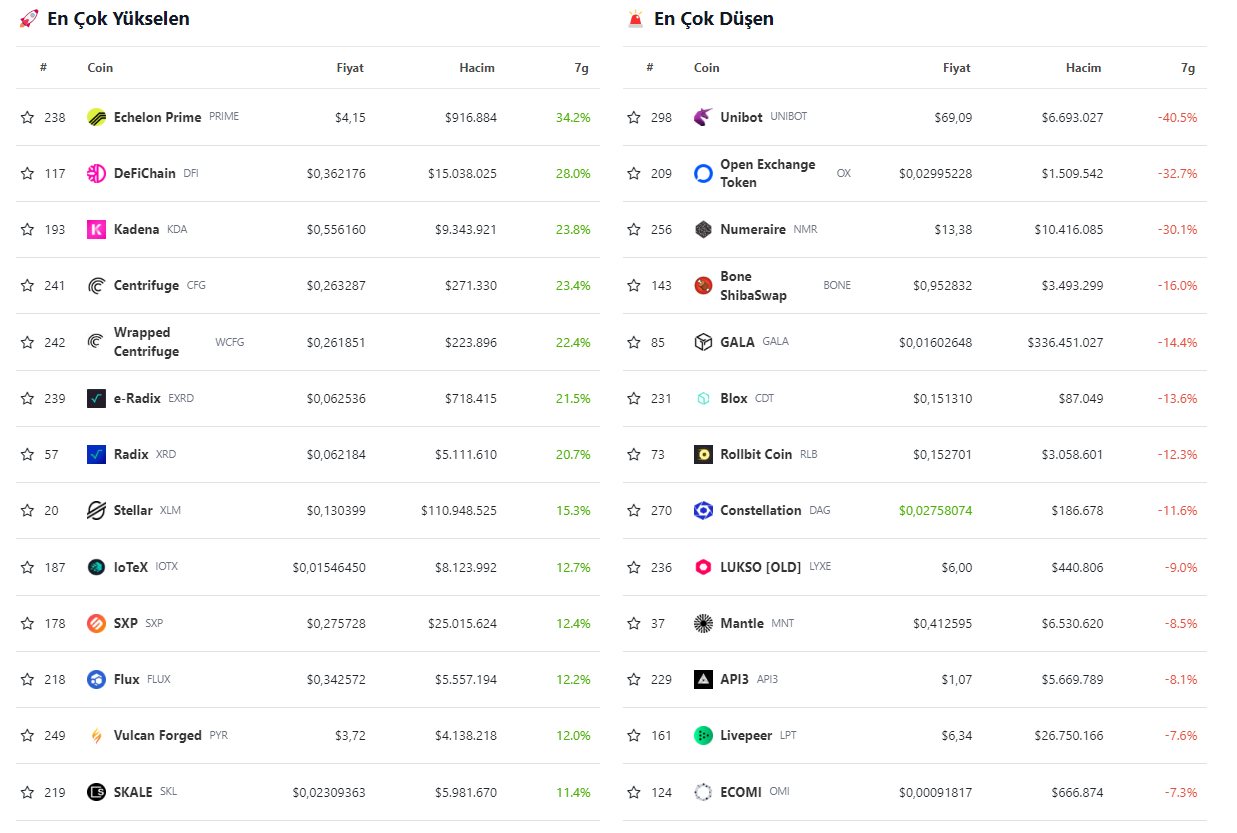
Task: Toggle favorite star for Radix
Action: point(27,454)
